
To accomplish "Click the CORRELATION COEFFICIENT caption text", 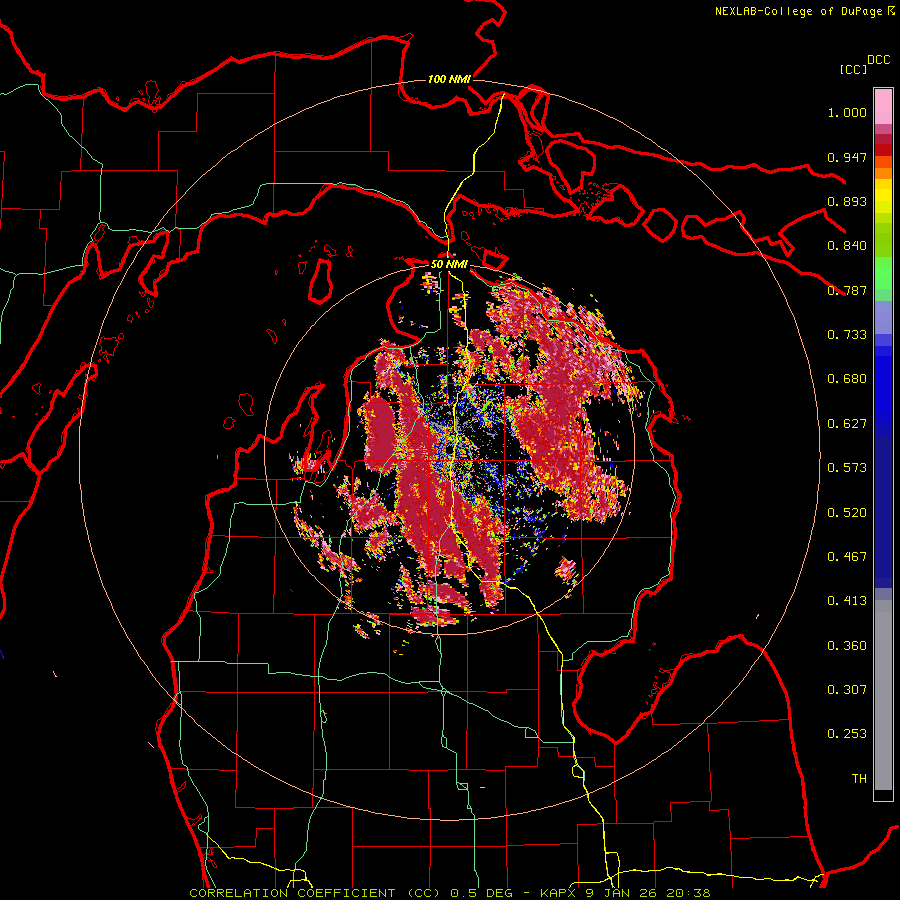I will 450,893.
